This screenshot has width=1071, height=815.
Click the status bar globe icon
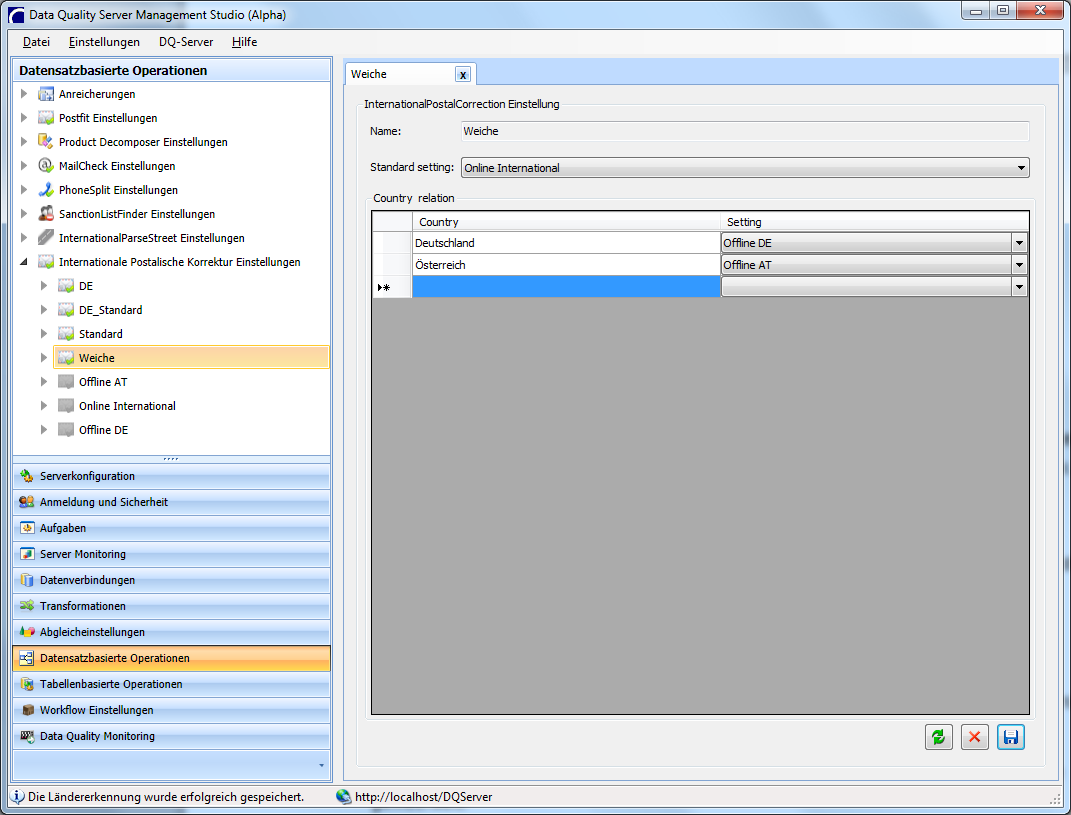click(344, 797)
